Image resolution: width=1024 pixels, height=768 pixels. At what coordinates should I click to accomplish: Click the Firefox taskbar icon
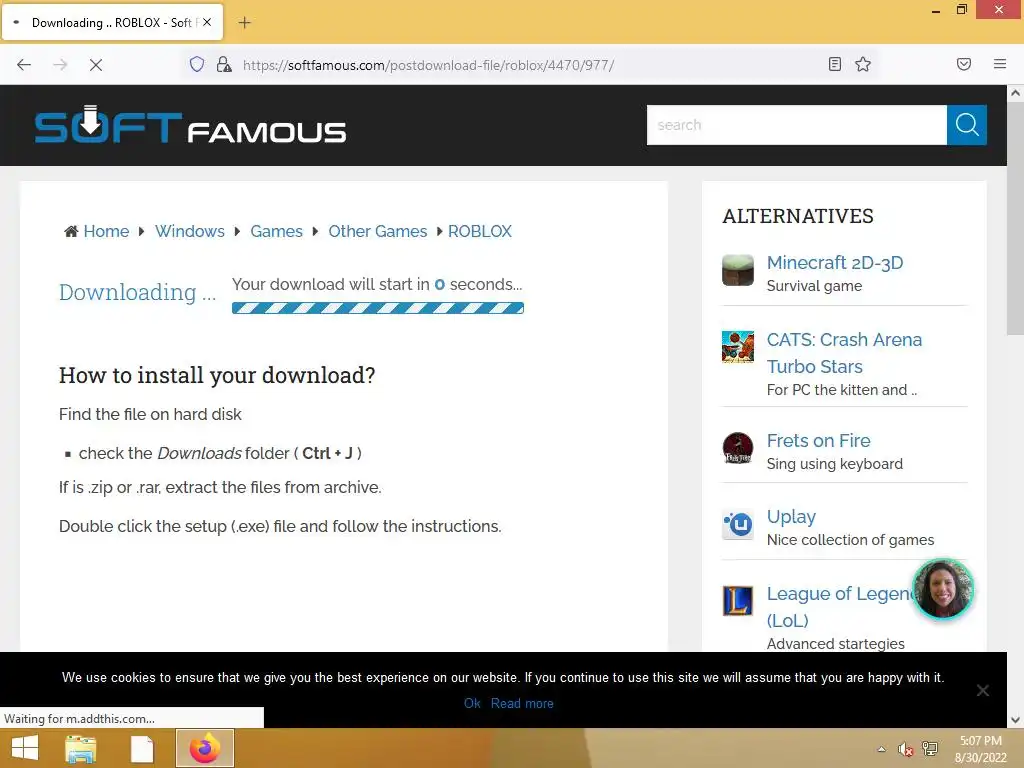[x=204, y=748]
